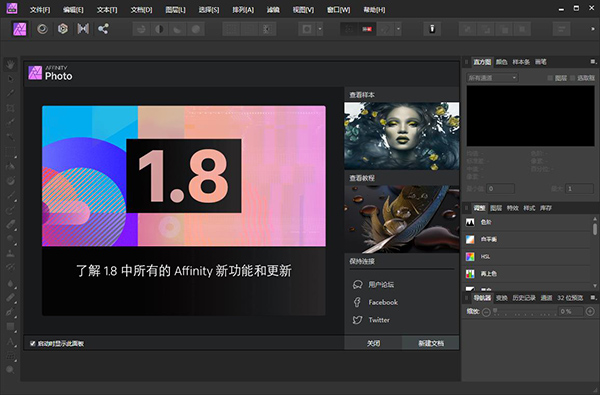
Task: Select the Rectangular Marquee tool
Action: pyautogui.click(x=10, y=152)
